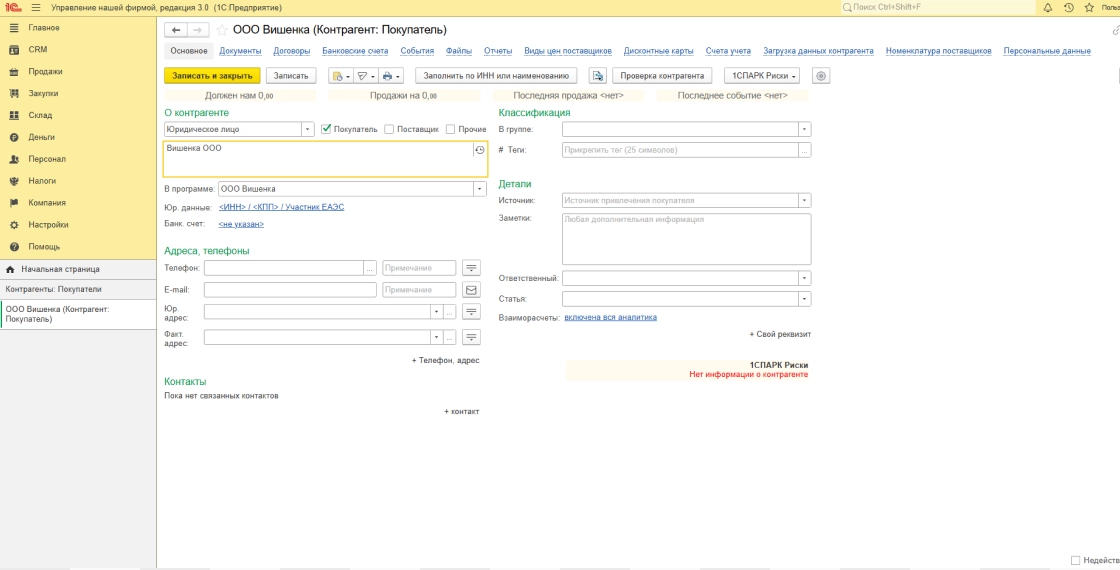Image resolution: width=1120 pixels, height=570 pixels.
Task: Send email via envelope icon
Action: (471, 290)
